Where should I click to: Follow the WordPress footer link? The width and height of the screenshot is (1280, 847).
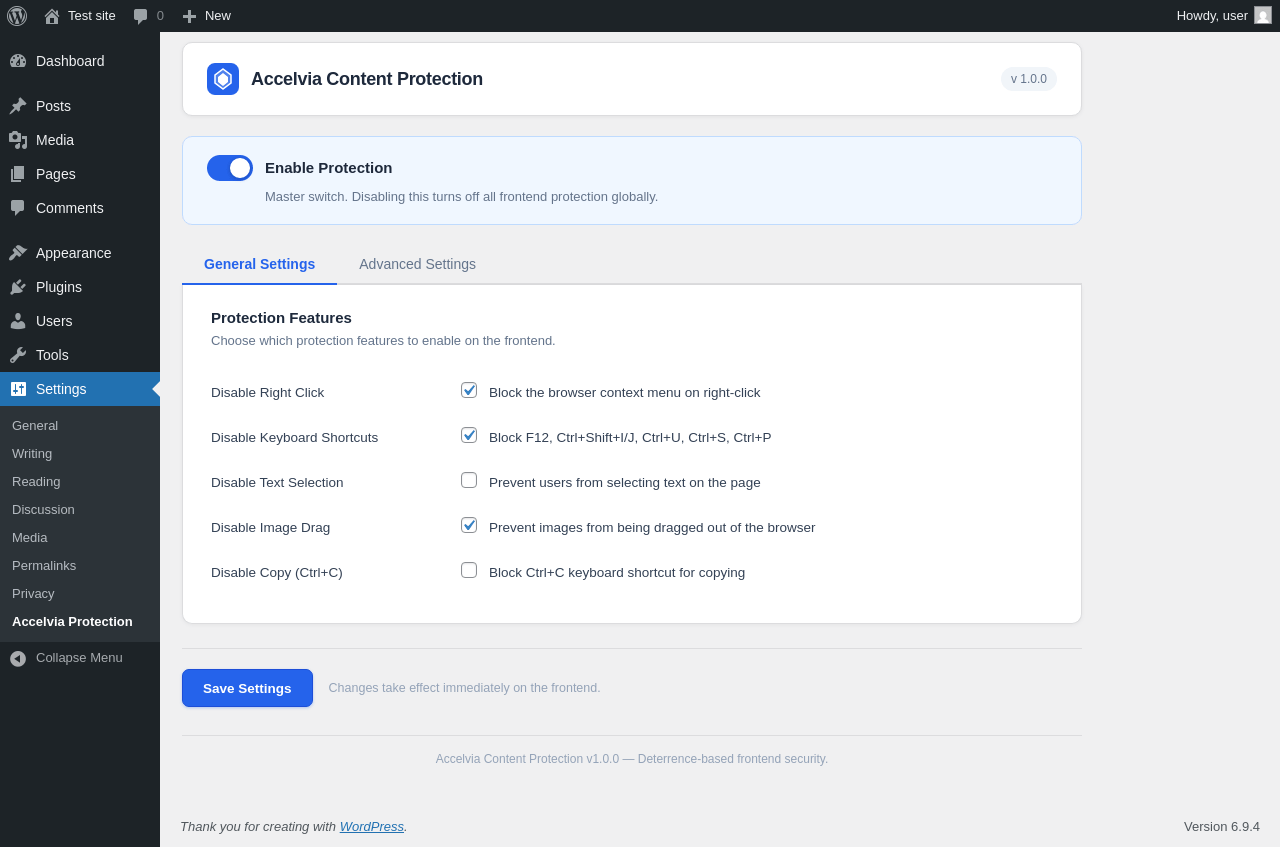tap(371, 826)
